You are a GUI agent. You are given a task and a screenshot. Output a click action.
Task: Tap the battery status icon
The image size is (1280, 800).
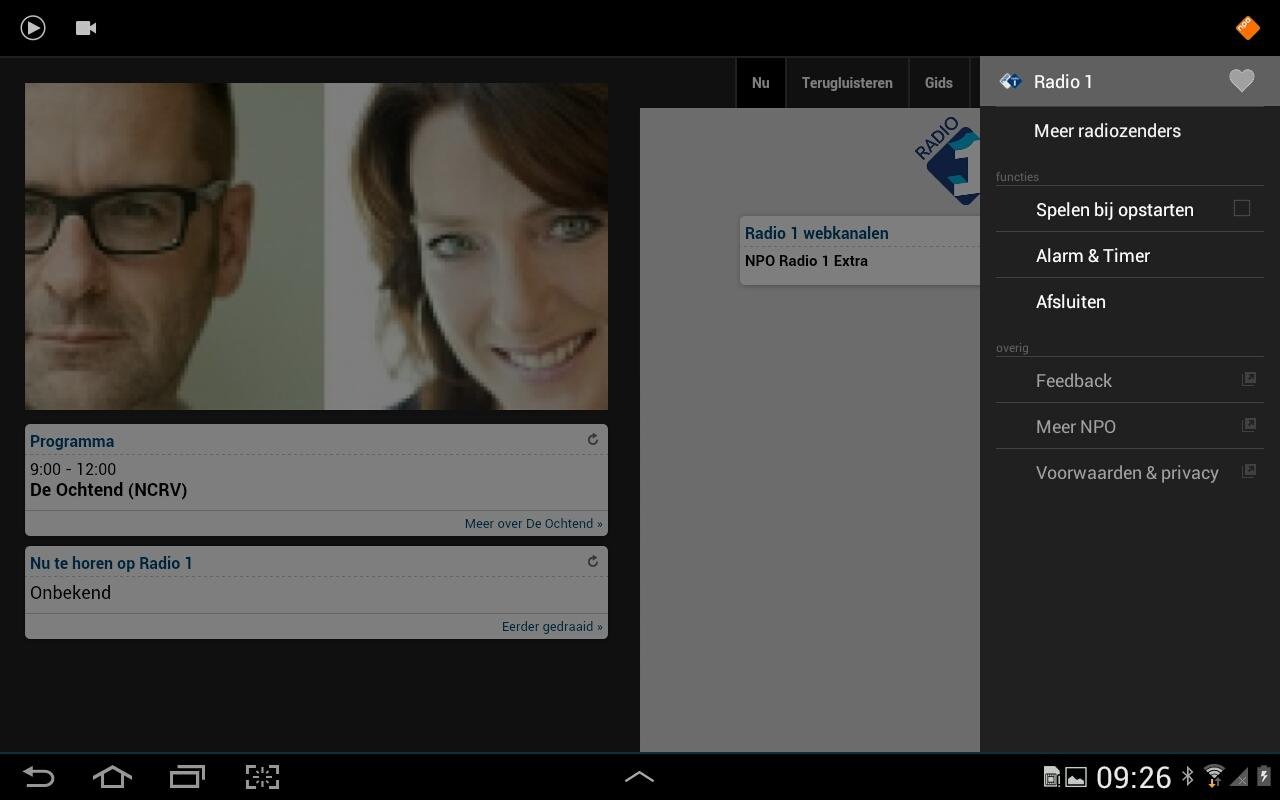1264,777
